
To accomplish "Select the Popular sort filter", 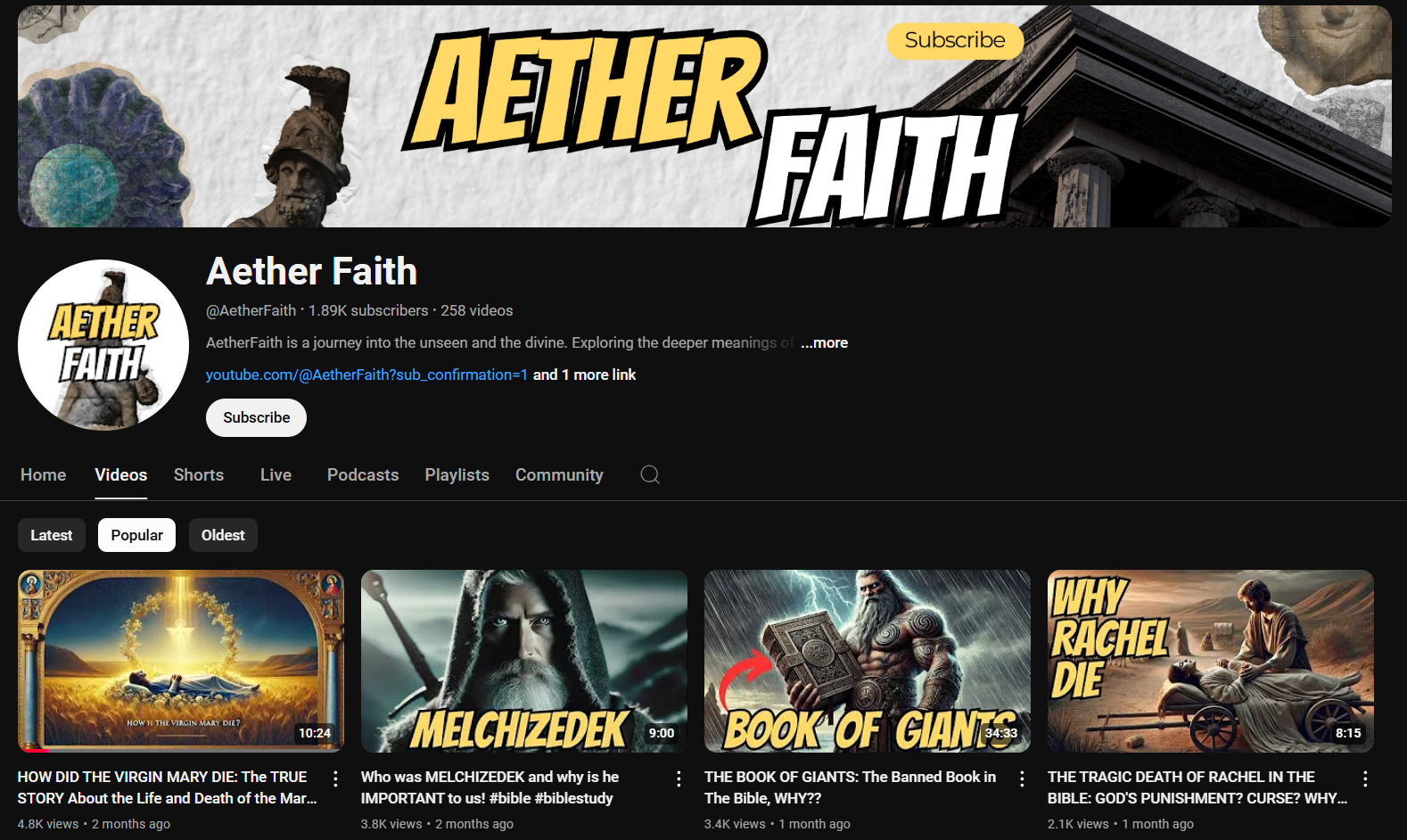I will [x=136, y=535].
